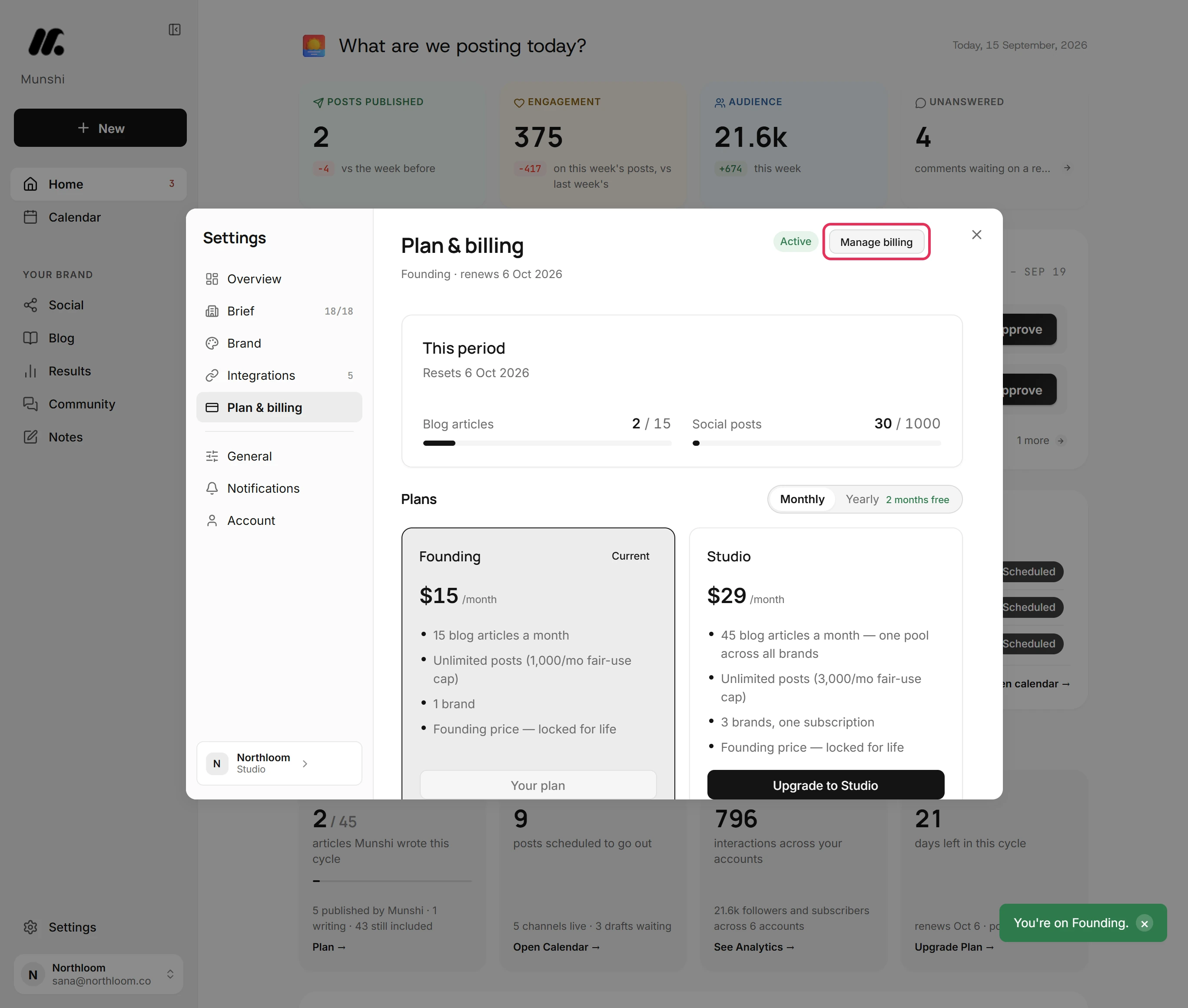
Task: Click the 2 months free label
Action: (917, 499)
